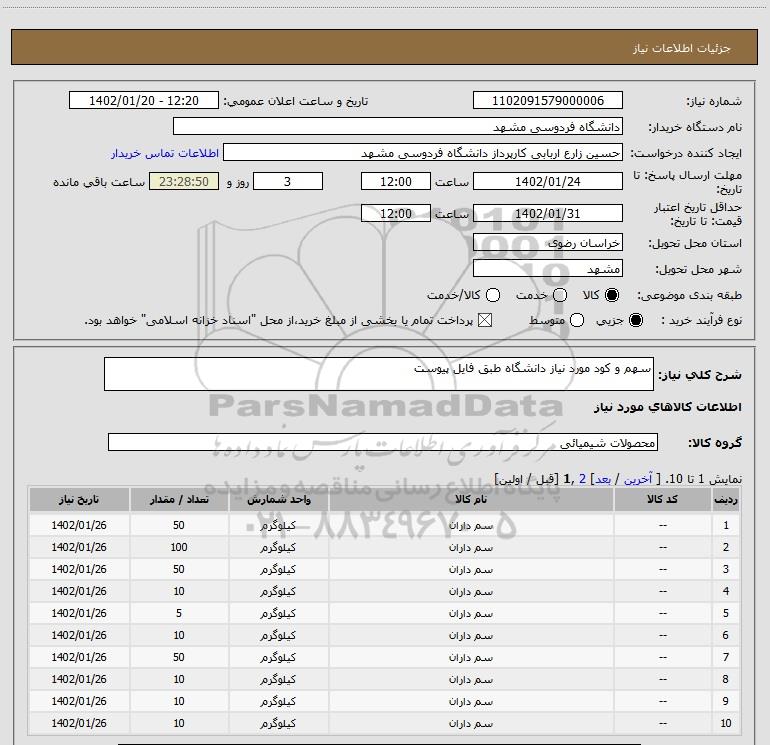Click سم داران name in row 1

471,525
